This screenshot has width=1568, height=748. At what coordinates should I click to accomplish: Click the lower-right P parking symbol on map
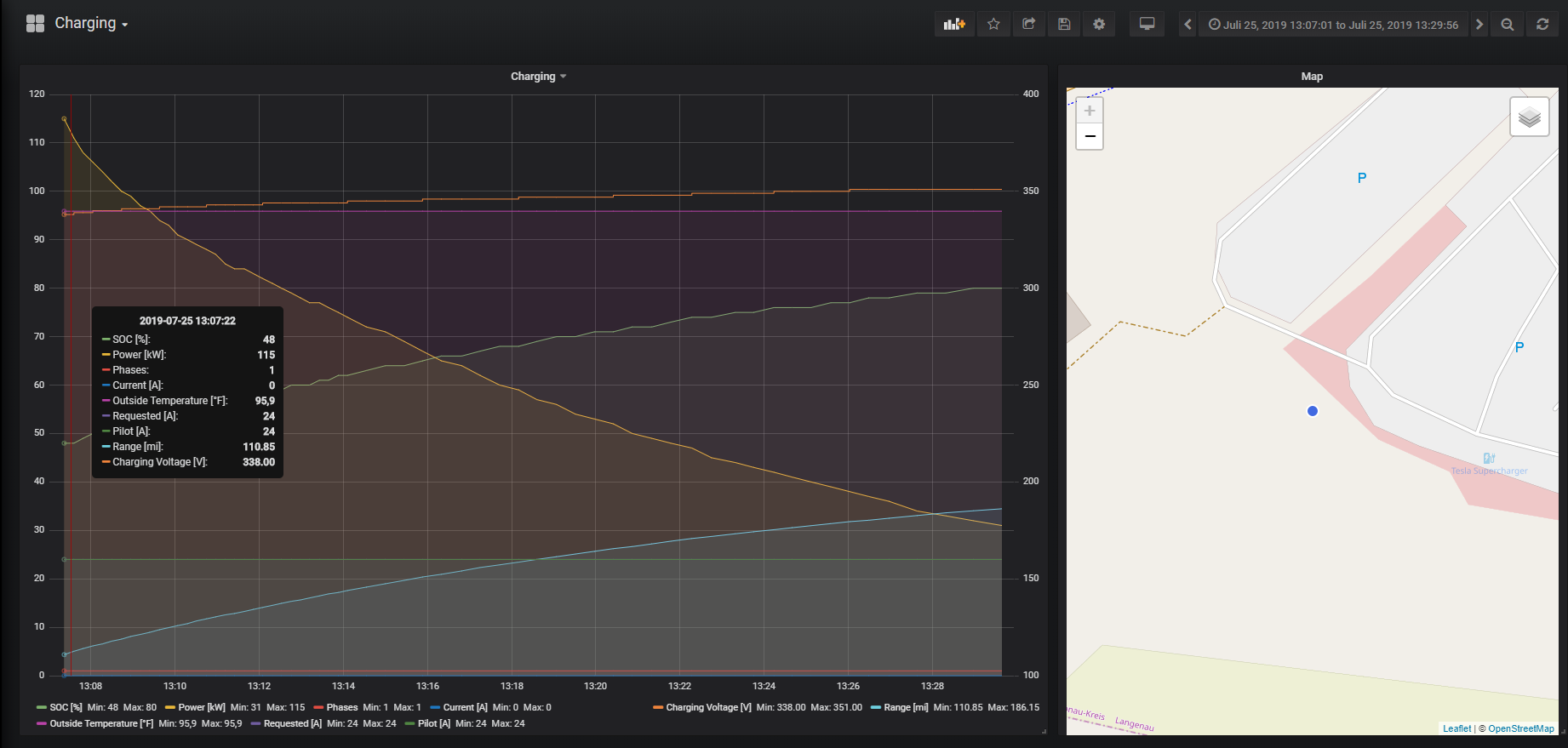click(x=1519, y=347)
